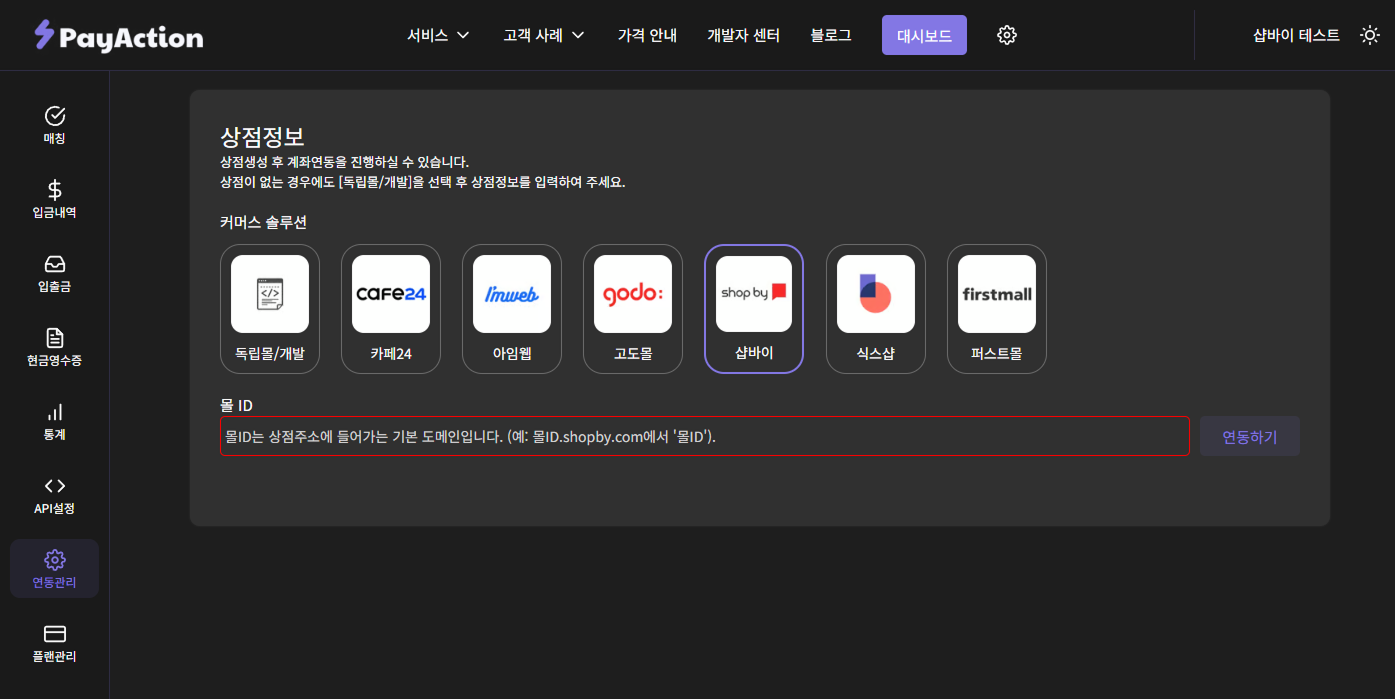
Task: Click text starting with 상점이 없는 경우에도
Action: pos(422,182)
